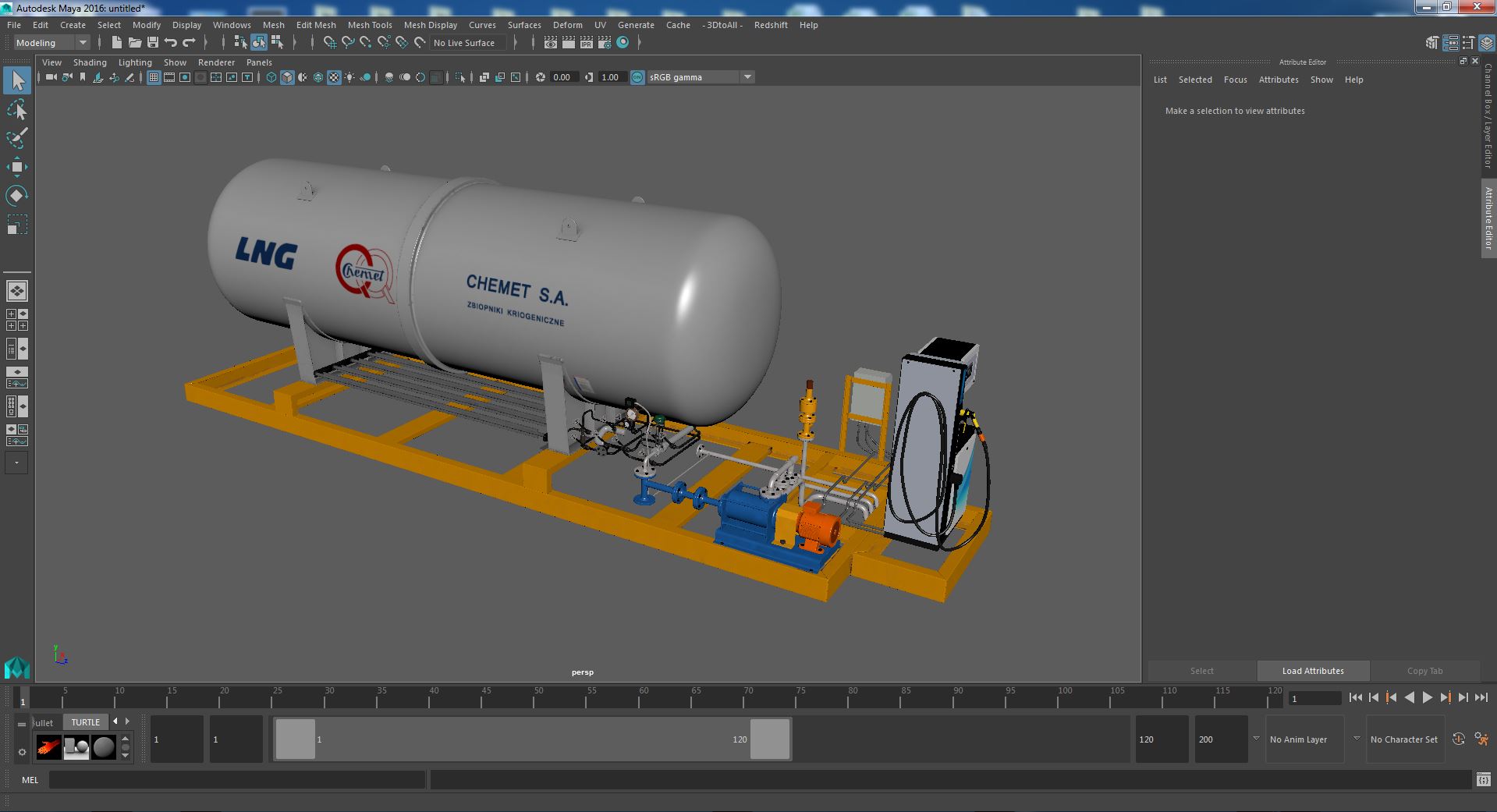Open the viewport Shading menu
The height and width of the screenshot is (812, 1497).
pyautogui.click(x=90, y=62)
